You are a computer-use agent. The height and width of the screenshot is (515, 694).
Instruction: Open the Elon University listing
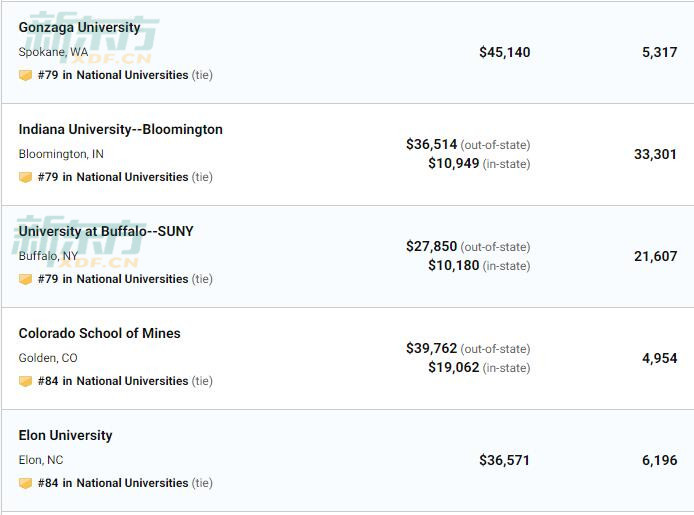pyautogui.click(x=65, y=435)
